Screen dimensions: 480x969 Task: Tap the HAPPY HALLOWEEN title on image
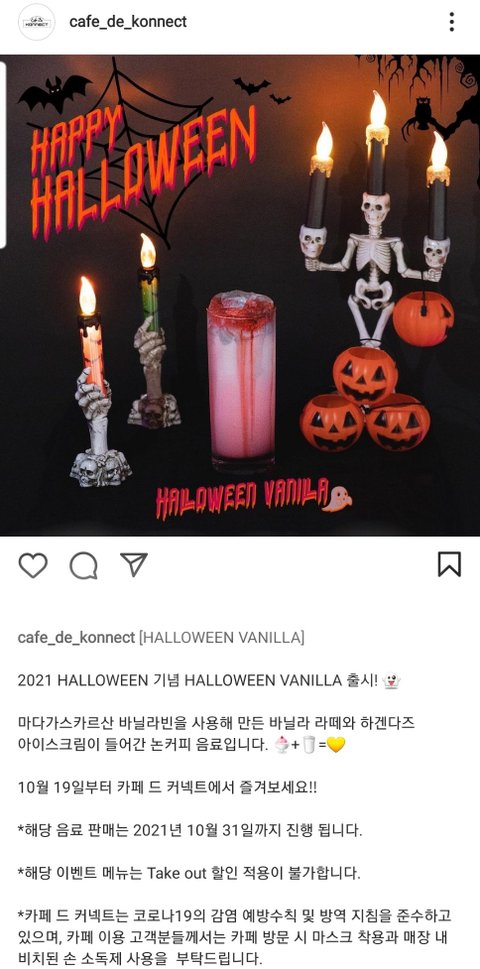coord(143,166)
